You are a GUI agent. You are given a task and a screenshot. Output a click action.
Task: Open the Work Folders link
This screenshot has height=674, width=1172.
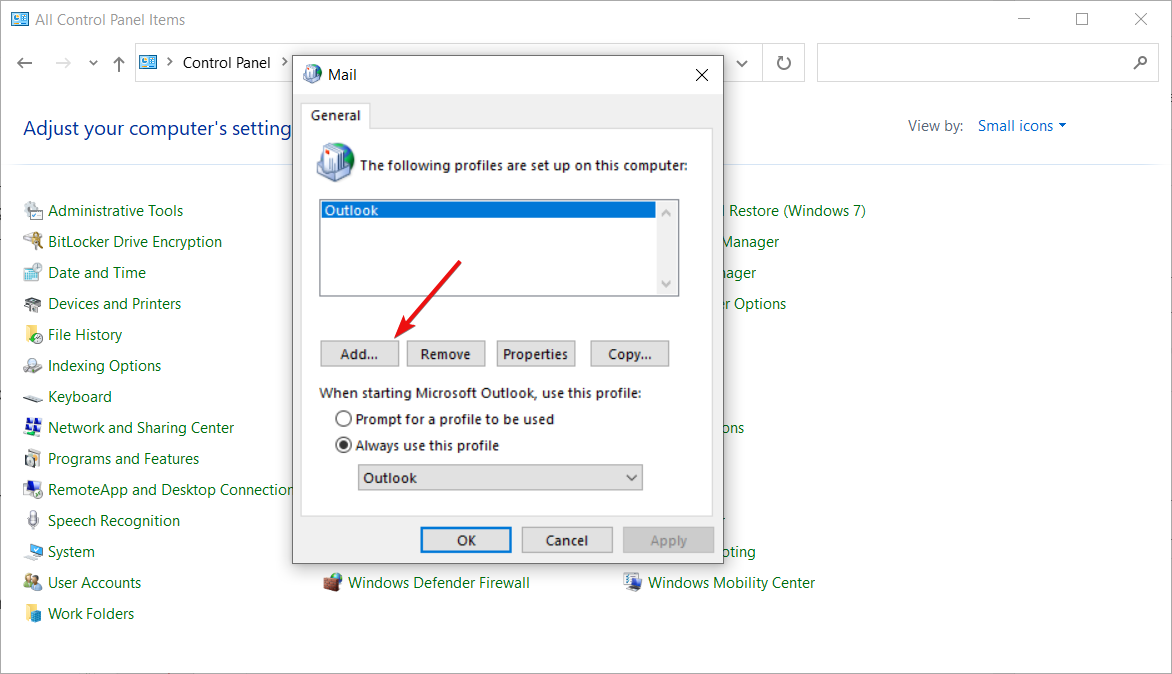tap(91, 613)
